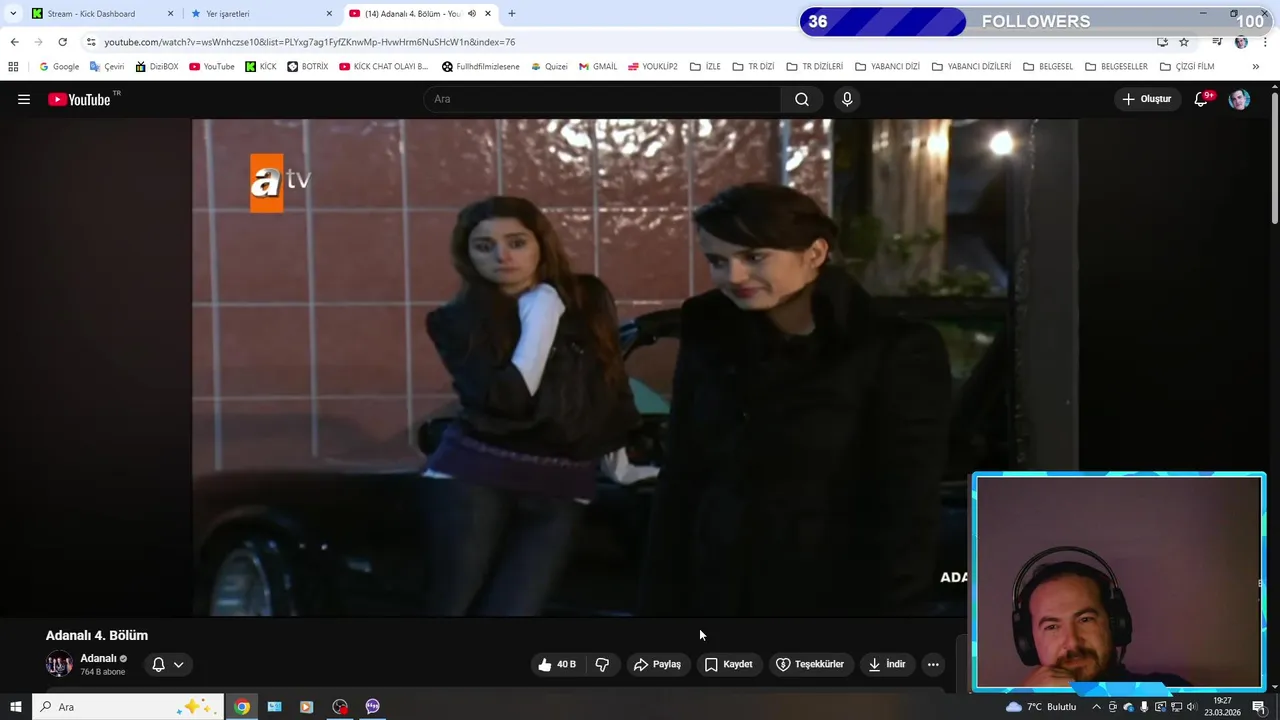Viewport: 1280px width, 720px height.
Task: Click the page vertical scrollbar thumb
Action: (x=1275, y=157)
